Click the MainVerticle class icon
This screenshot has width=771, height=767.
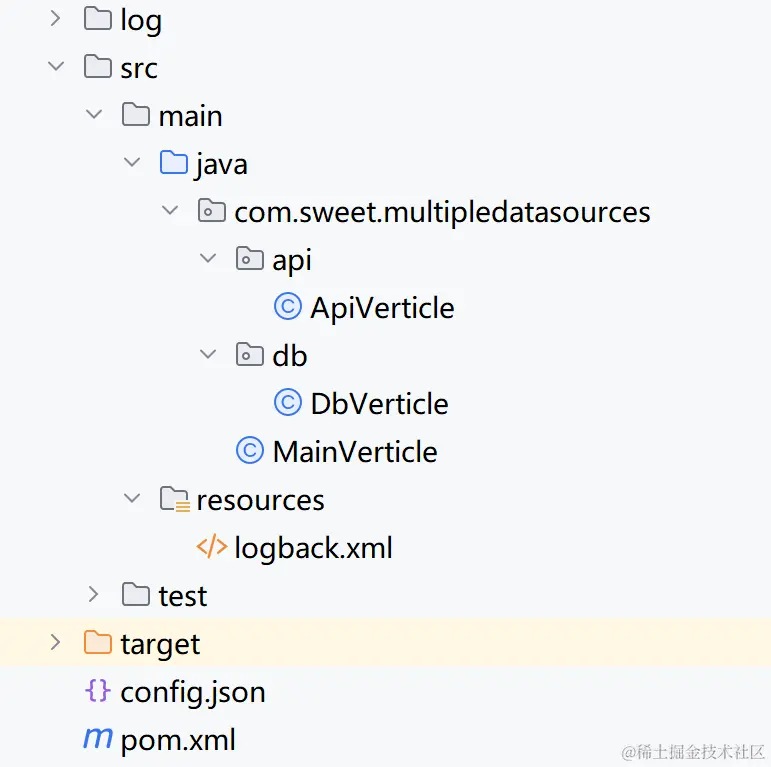coord(250,451)
